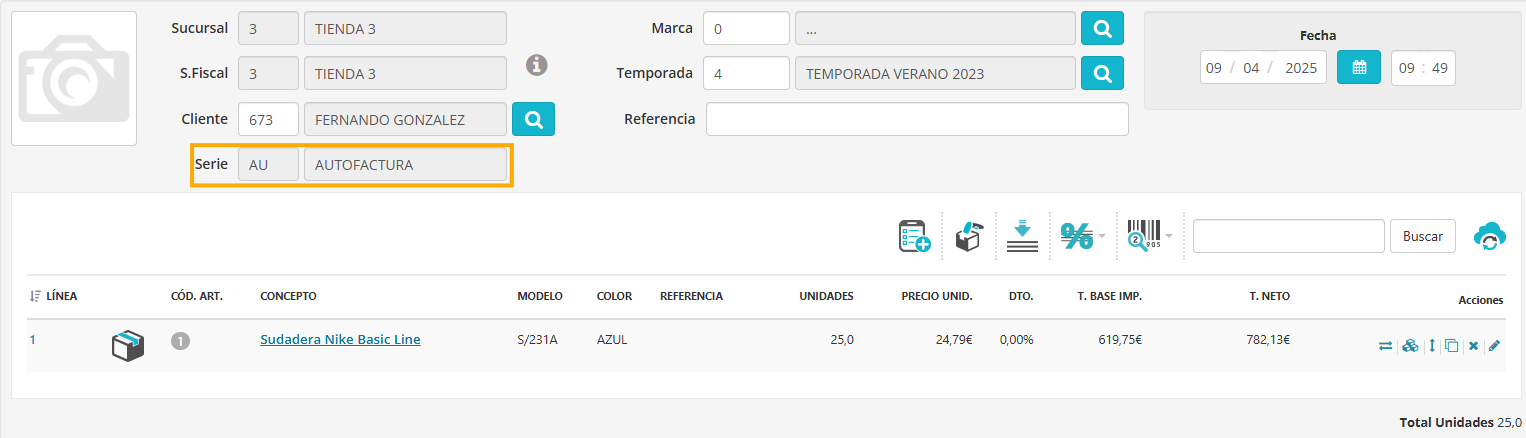The image size is (1526, 438).
Task: Open the percent discount dropdown
Action: click(x=1082, y=236)
